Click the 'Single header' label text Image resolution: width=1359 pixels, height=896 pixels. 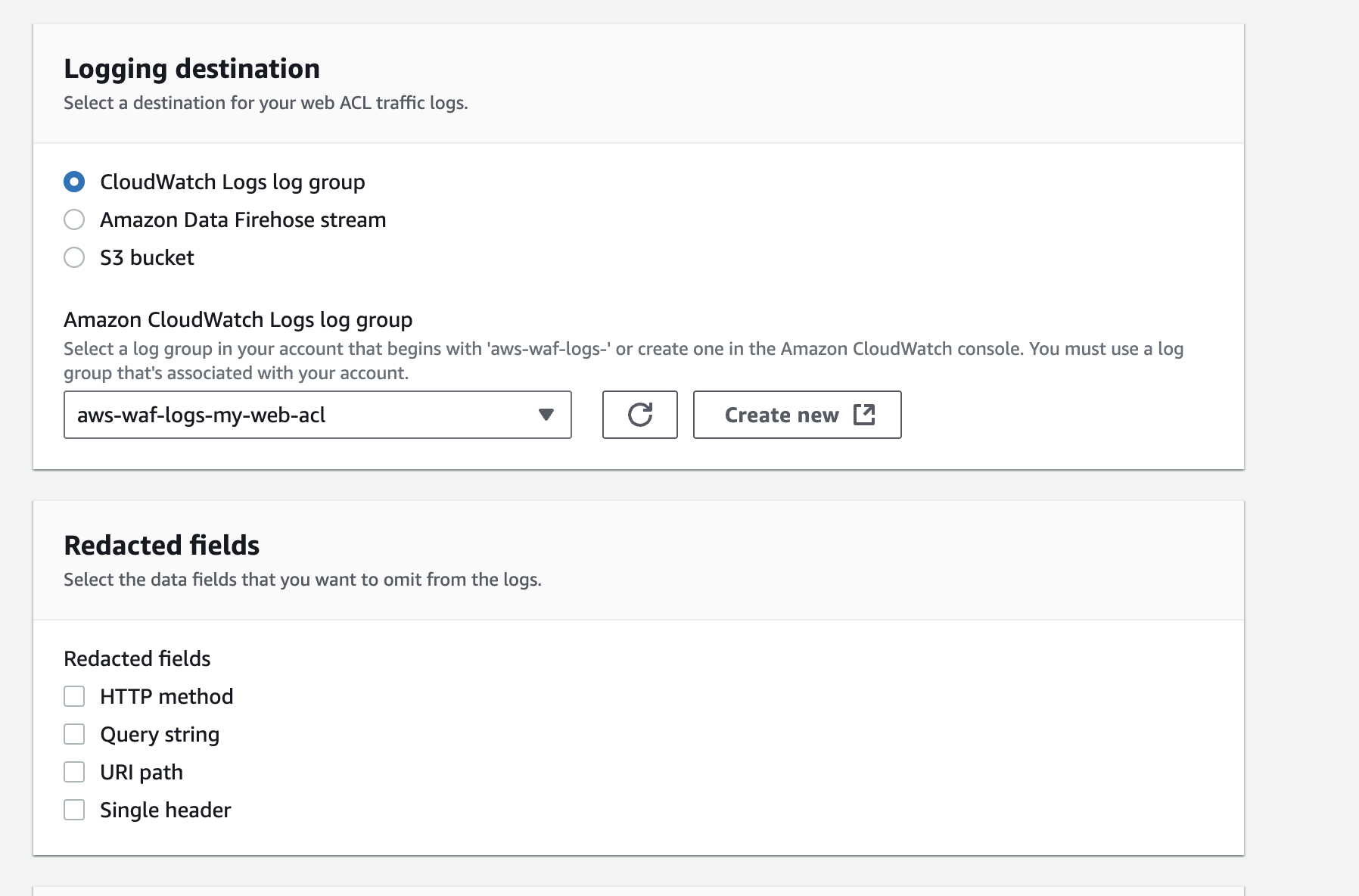click(x=165, y=810)
